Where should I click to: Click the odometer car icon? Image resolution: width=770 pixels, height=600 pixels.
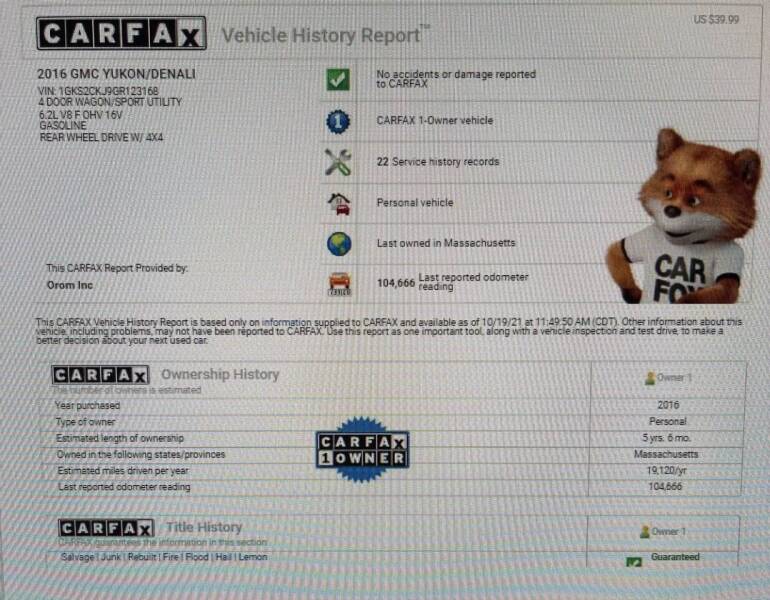tap(339, 284)
